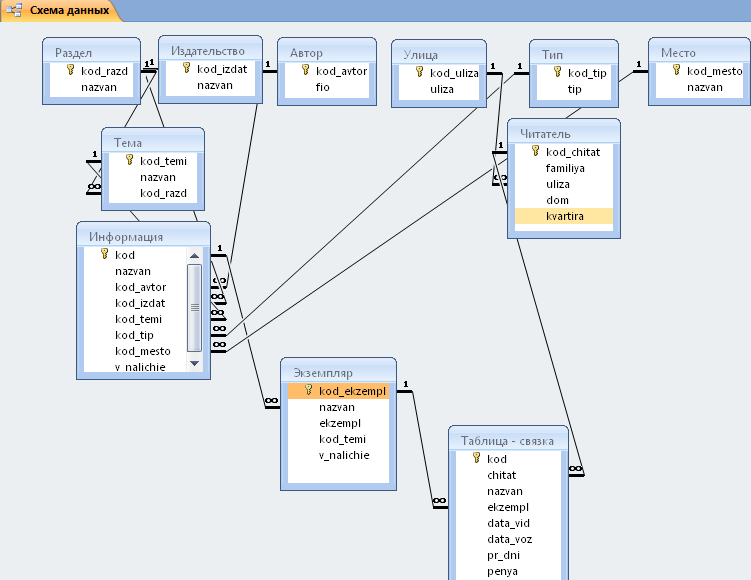Select the Информация table title
This screenshot has width=751, height=580.
(126, 237)
